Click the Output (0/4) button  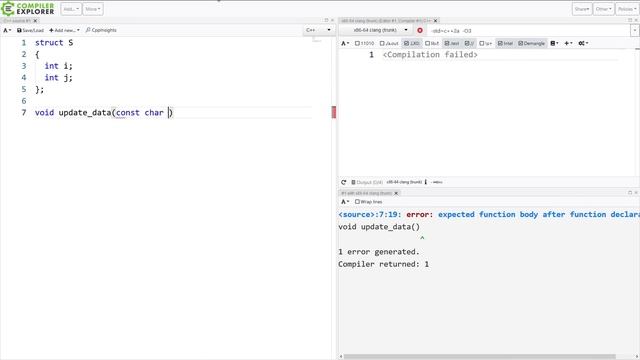coord(367,182)
